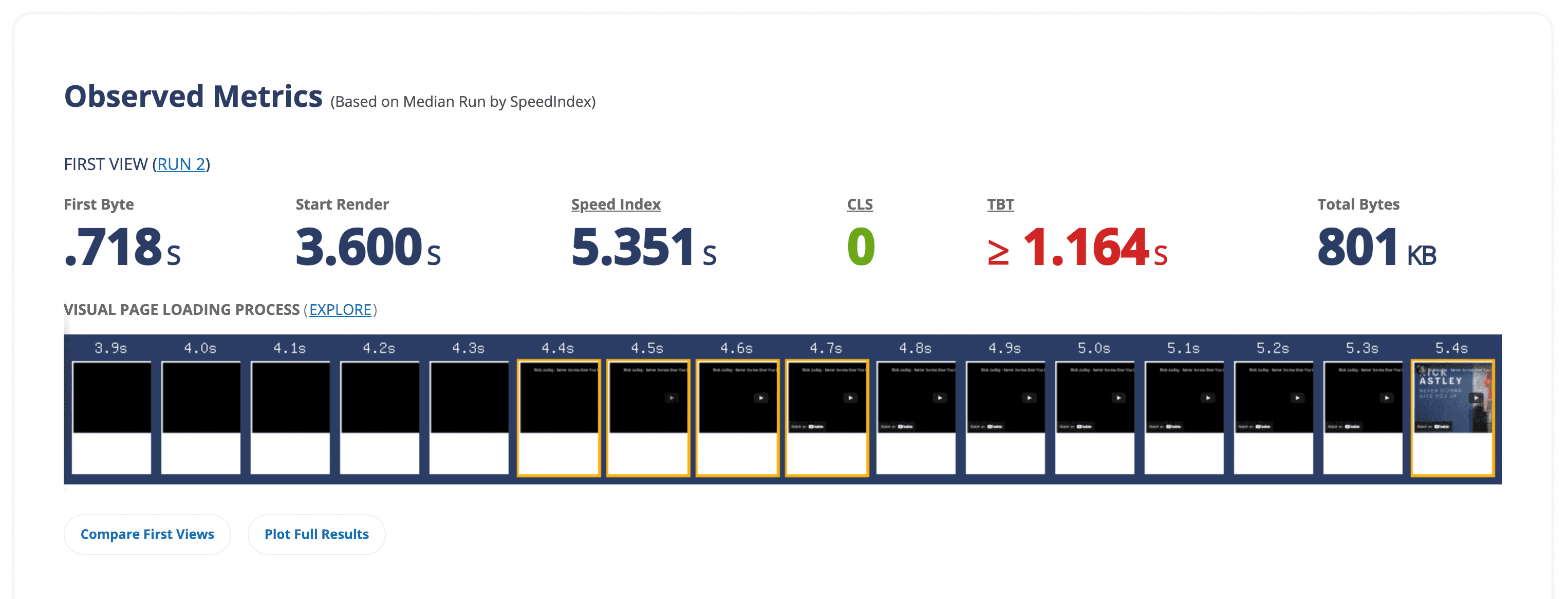
Task: Click the 801 KB Total Bytes value
Action: [1377, 247]
